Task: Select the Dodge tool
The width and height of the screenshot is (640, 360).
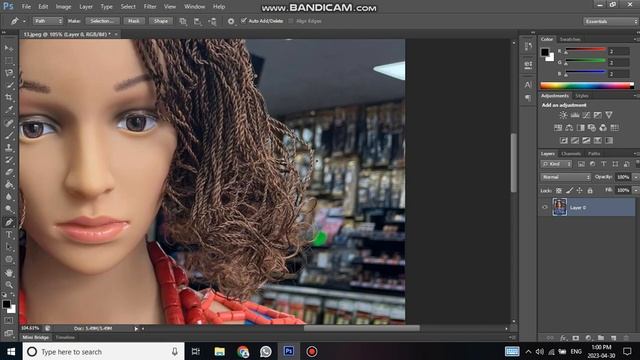Action: (9, 209)
